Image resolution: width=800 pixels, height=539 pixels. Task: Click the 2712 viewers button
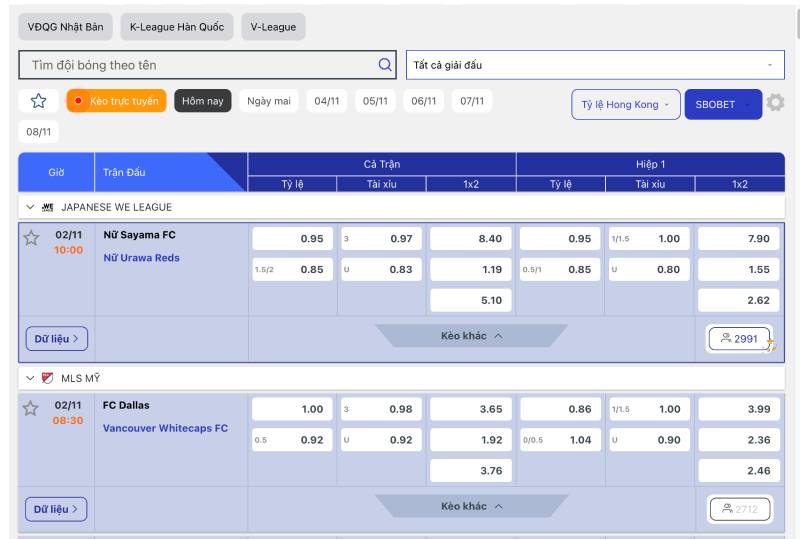tap(739, 509)
